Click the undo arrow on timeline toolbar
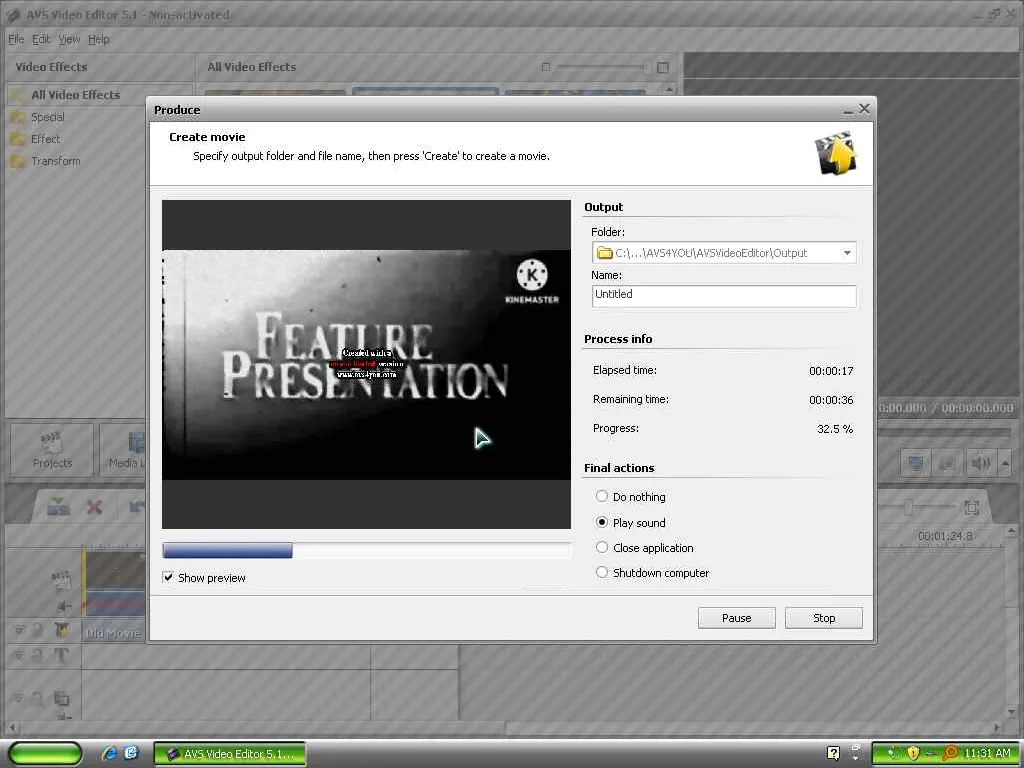Screen dimensions: 1024x768 tap(136, 507)
